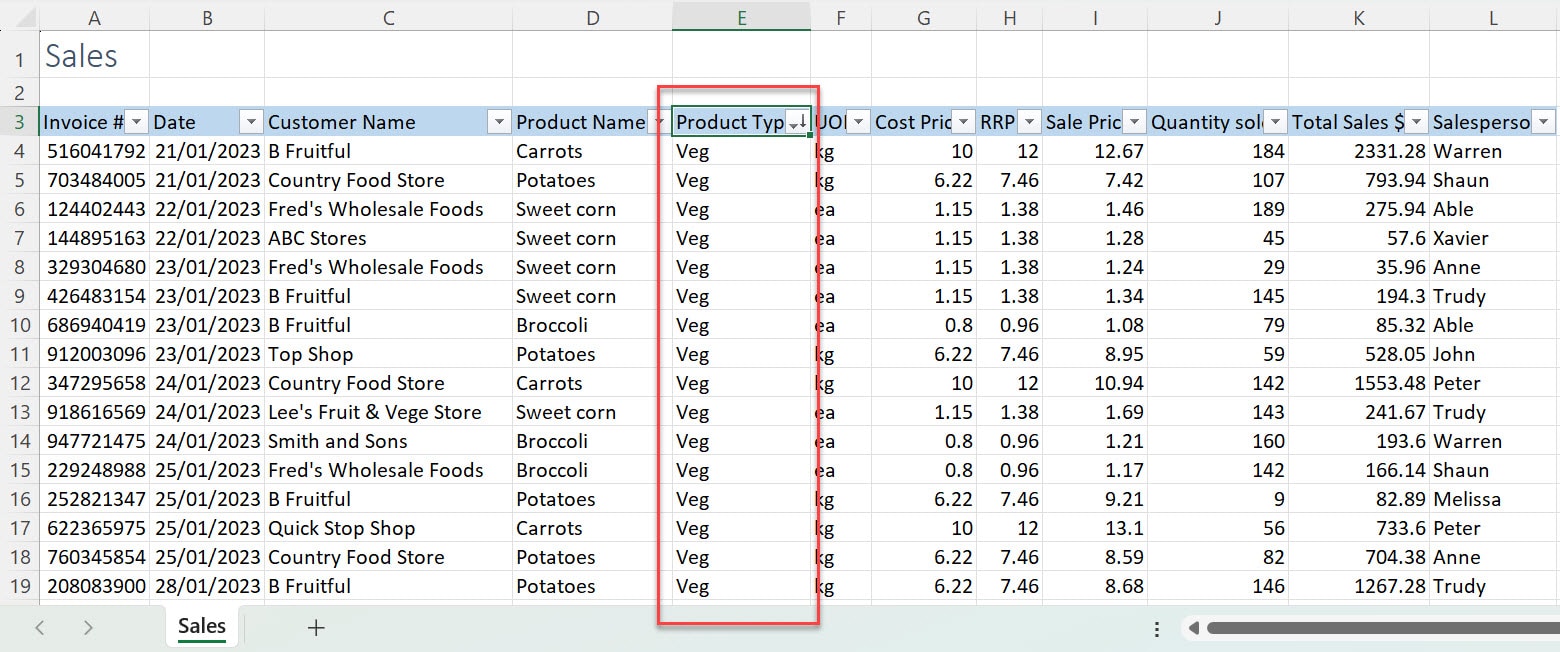Screen dimensions: 1560x652
Task: Select row 4 by its row number
Action: pyautogui.click(x=19, y=151)
